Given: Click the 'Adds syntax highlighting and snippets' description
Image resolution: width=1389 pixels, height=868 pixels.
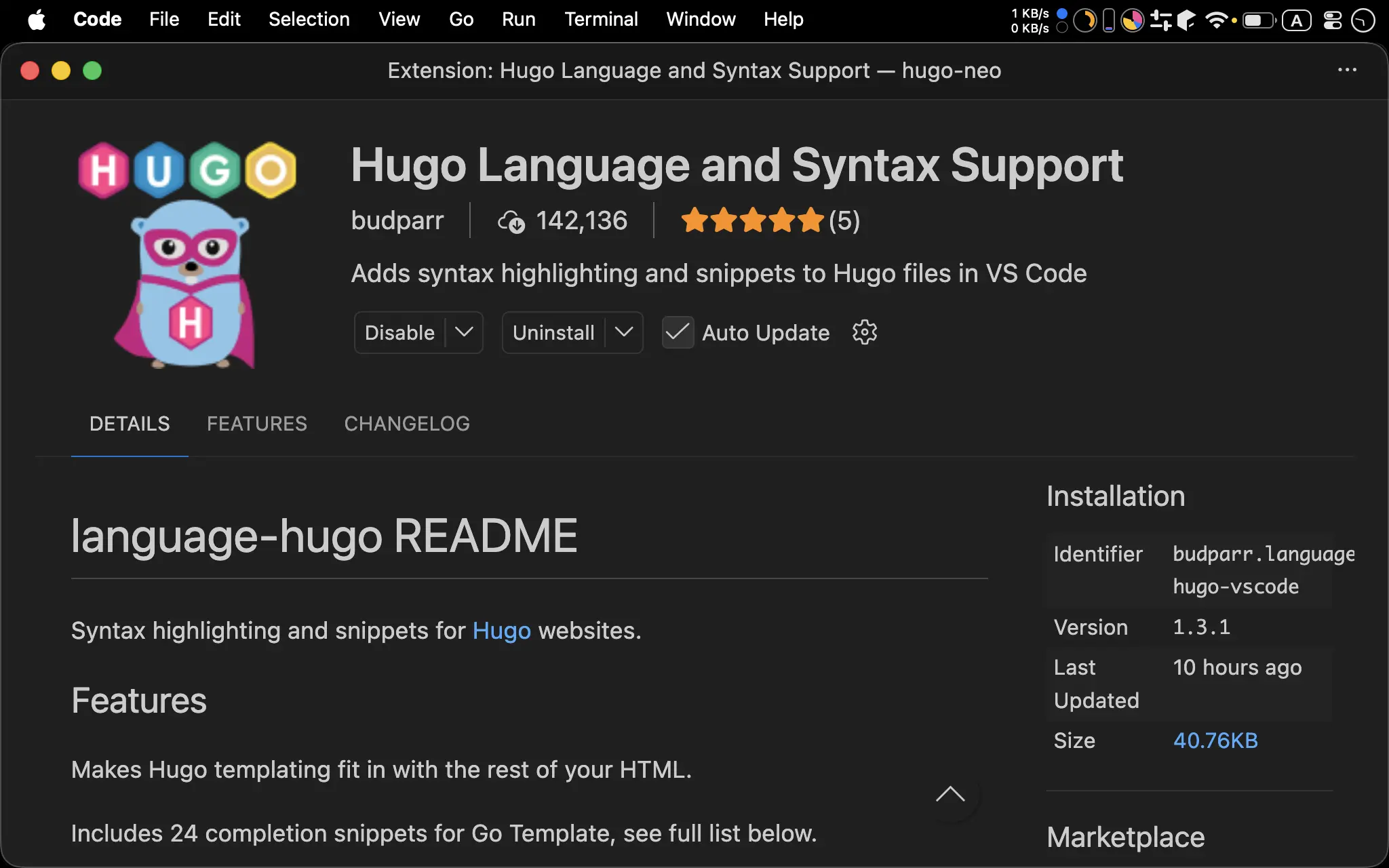Looking at the screenshot, I should 719,273.
